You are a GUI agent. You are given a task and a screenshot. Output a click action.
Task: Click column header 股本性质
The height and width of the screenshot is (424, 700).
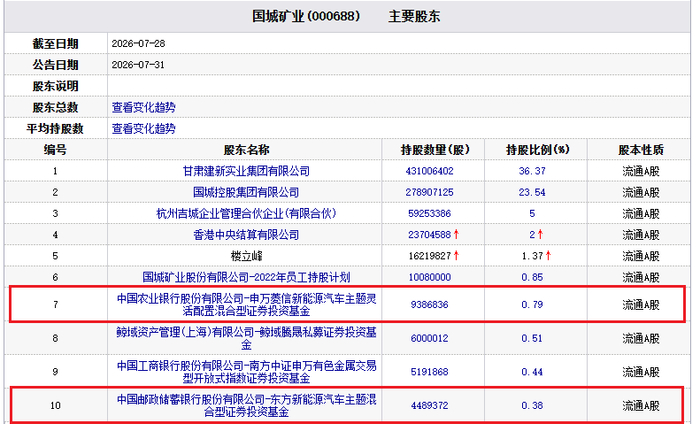tap(641, 150)
